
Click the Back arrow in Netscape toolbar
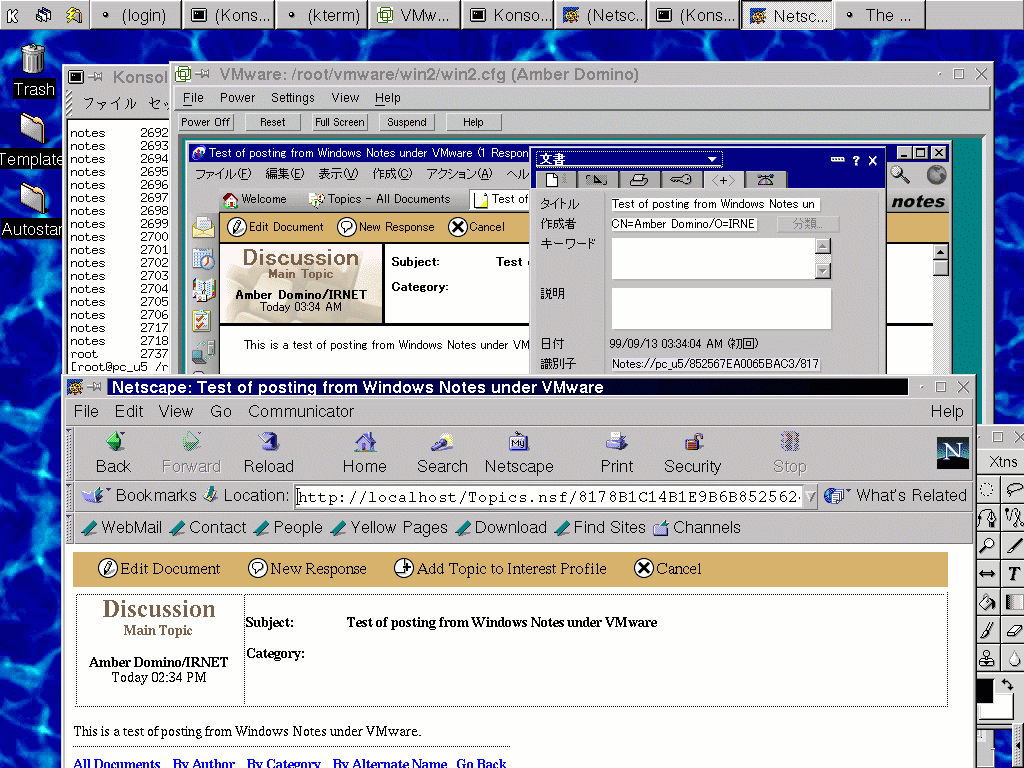point(115,442)
